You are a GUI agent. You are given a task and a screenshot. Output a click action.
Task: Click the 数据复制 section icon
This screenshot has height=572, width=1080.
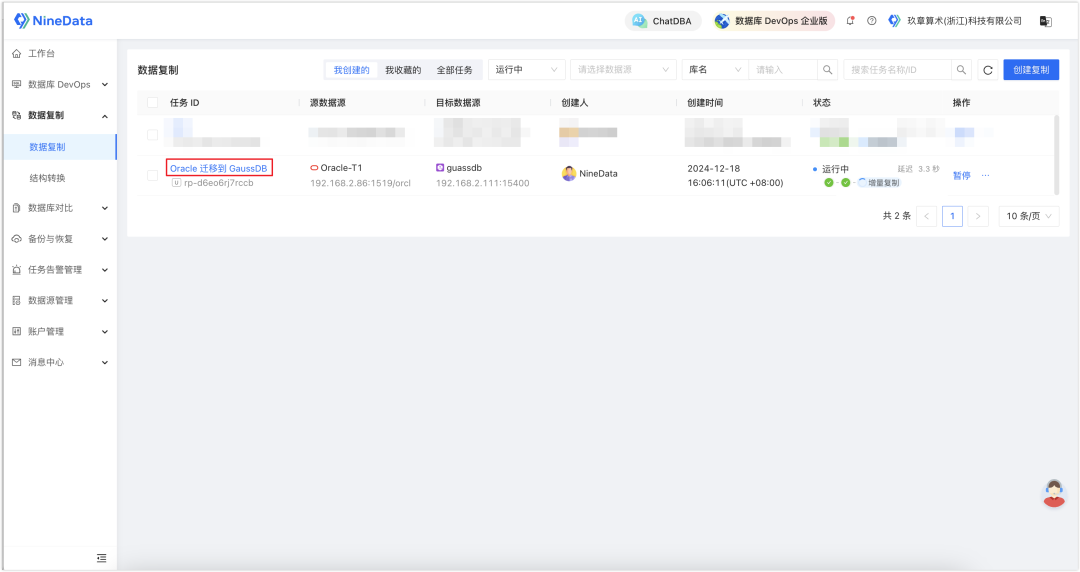[17, 115]
